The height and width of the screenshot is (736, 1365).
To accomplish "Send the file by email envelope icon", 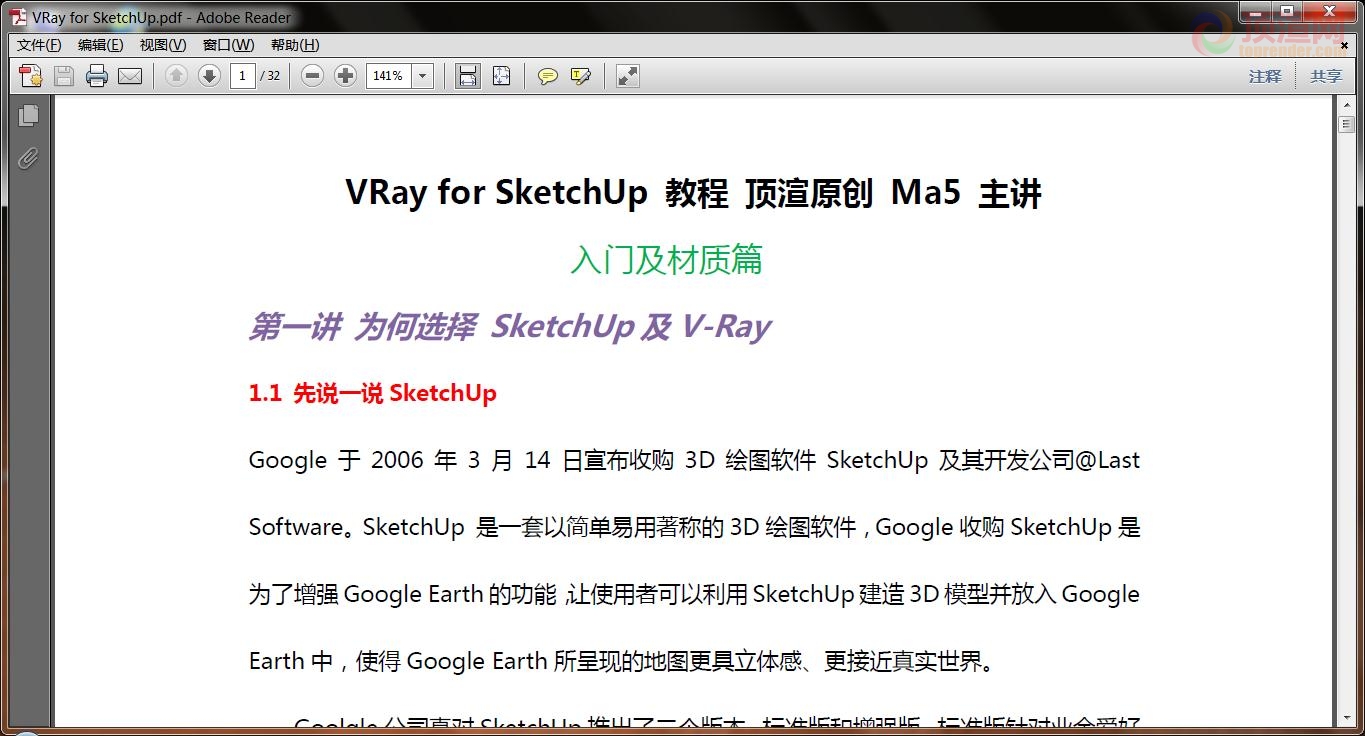I will 130,76.
